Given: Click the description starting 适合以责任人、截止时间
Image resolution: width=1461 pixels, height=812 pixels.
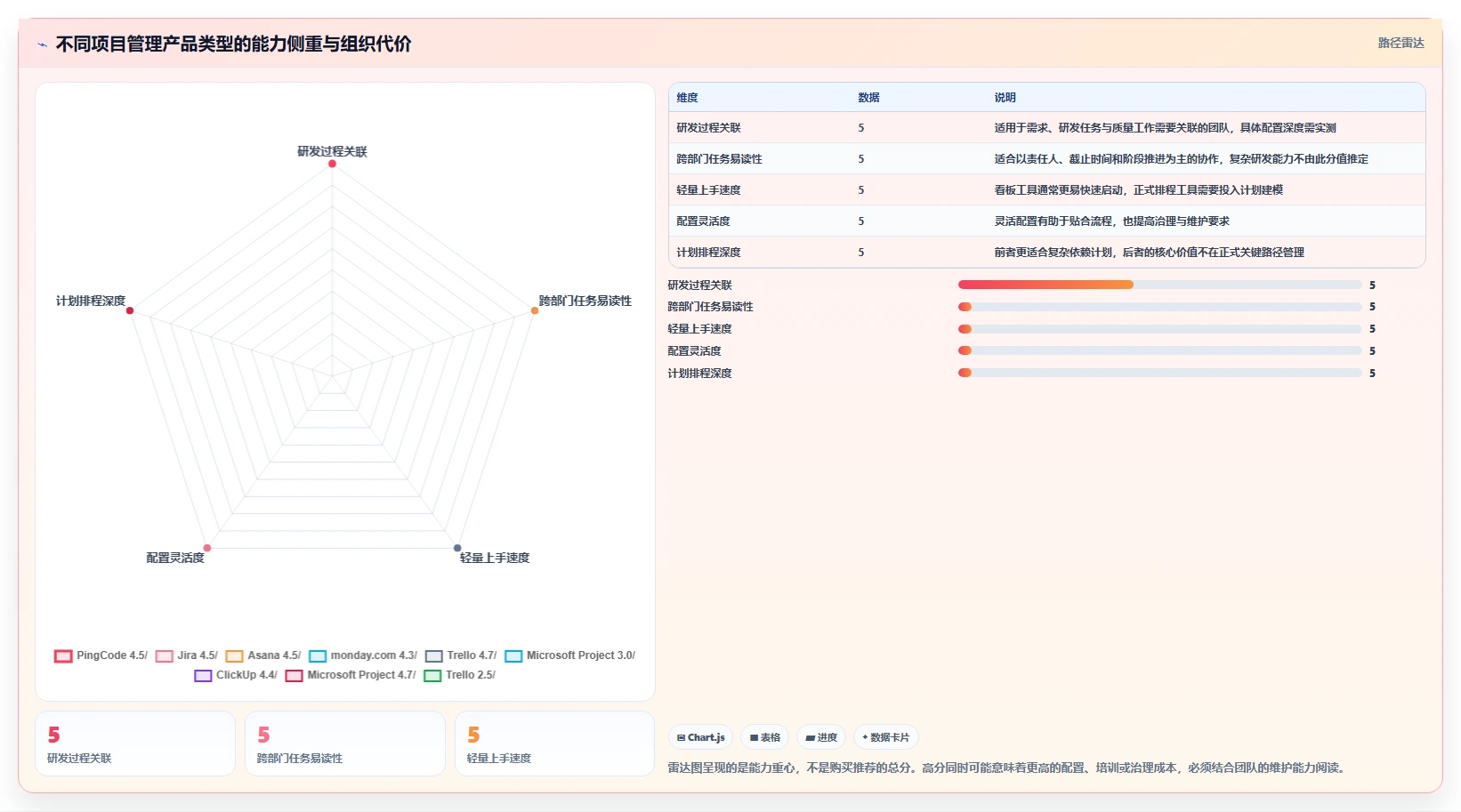Looking at the screenshot, I should 1181,159.
